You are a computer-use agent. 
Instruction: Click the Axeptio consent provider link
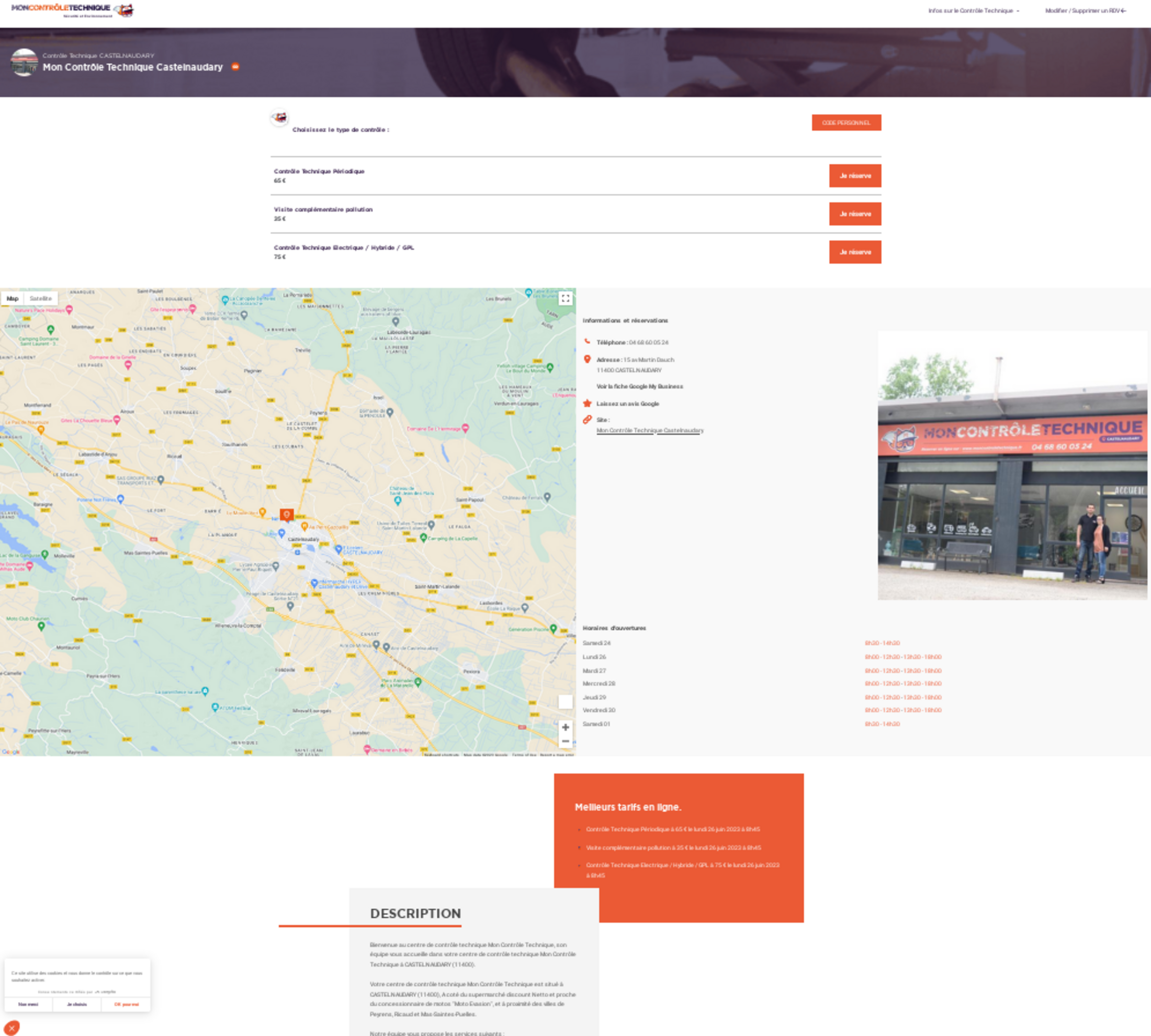point(106,992)
